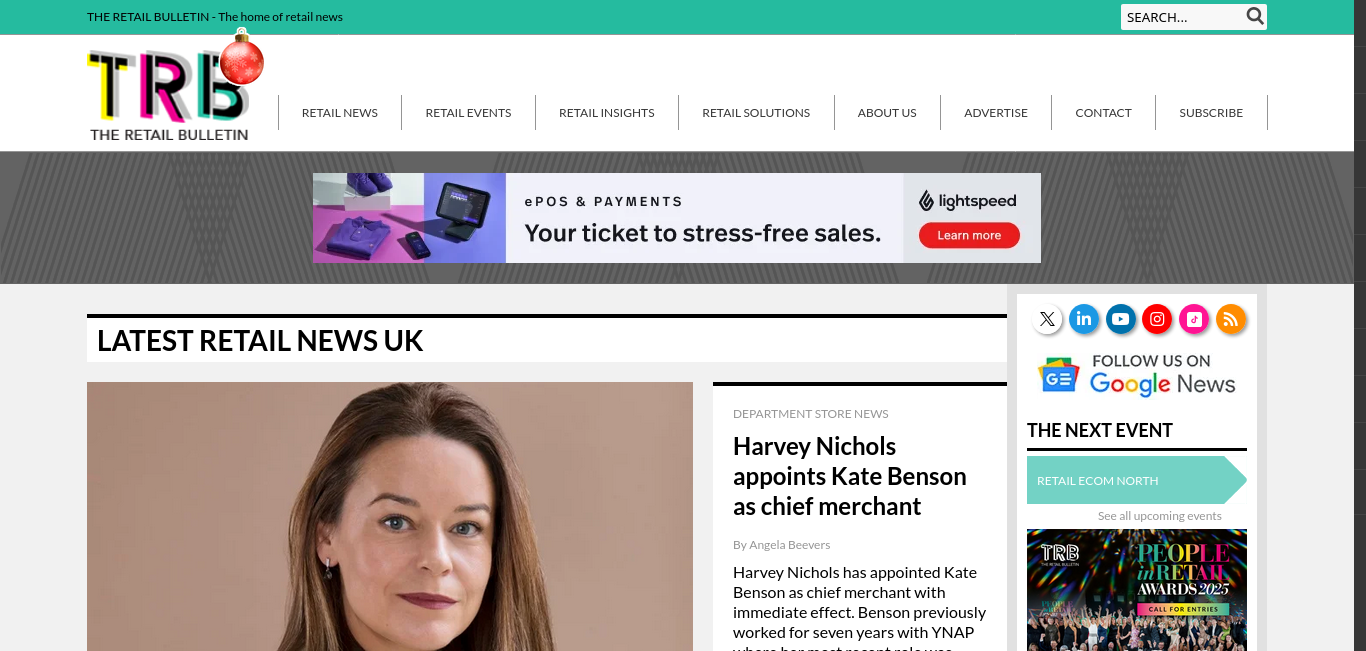Image resolution: width=1366 pixels, height=651 pixels.
Task: Open the Retail Insights menu
Action: click(607, 113)
